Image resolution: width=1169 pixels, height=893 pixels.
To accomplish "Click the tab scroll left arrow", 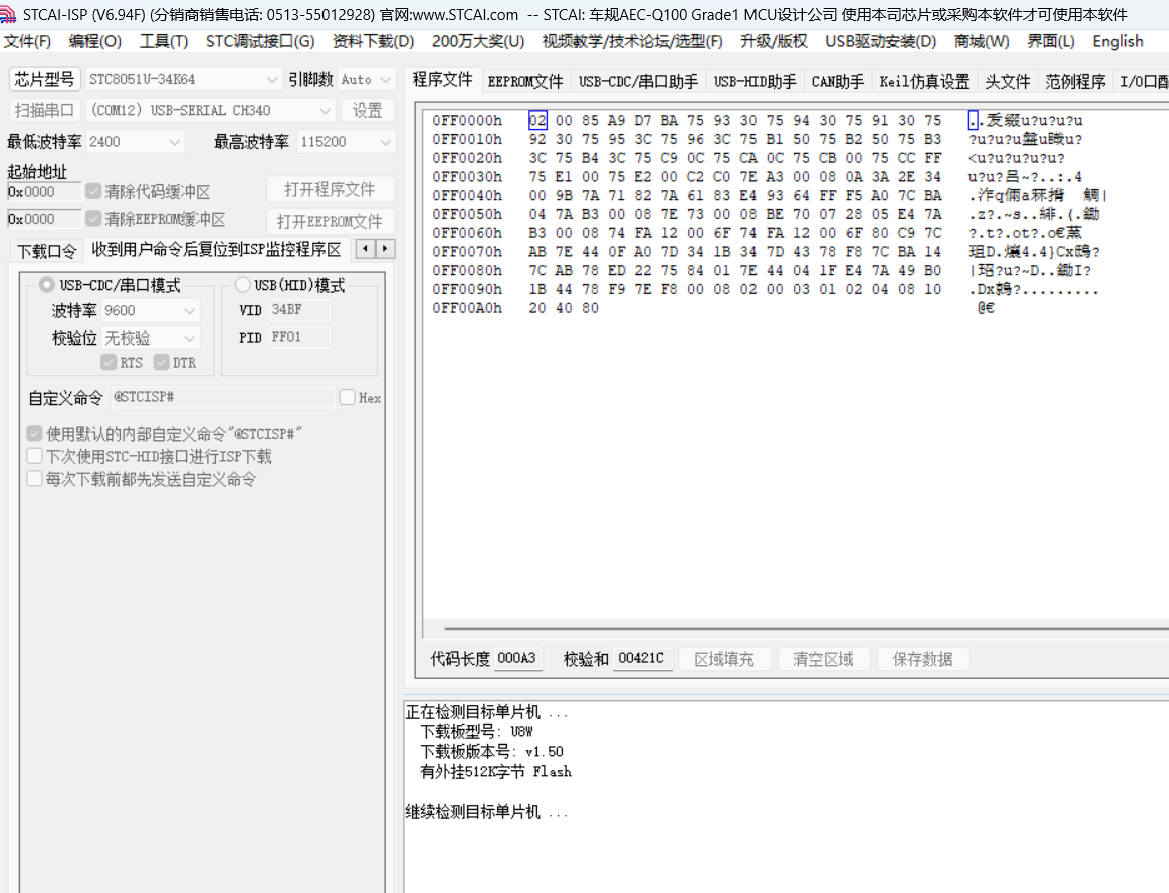I will [x=365, y=248].
